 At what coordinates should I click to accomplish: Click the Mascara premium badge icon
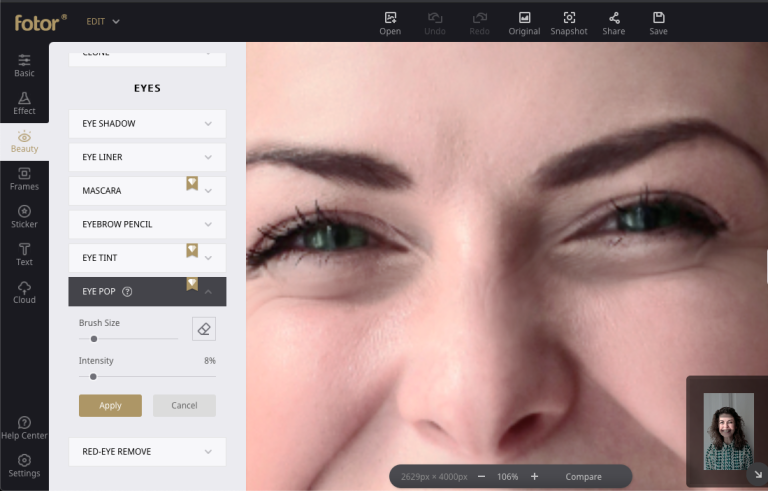click(192, 183)
